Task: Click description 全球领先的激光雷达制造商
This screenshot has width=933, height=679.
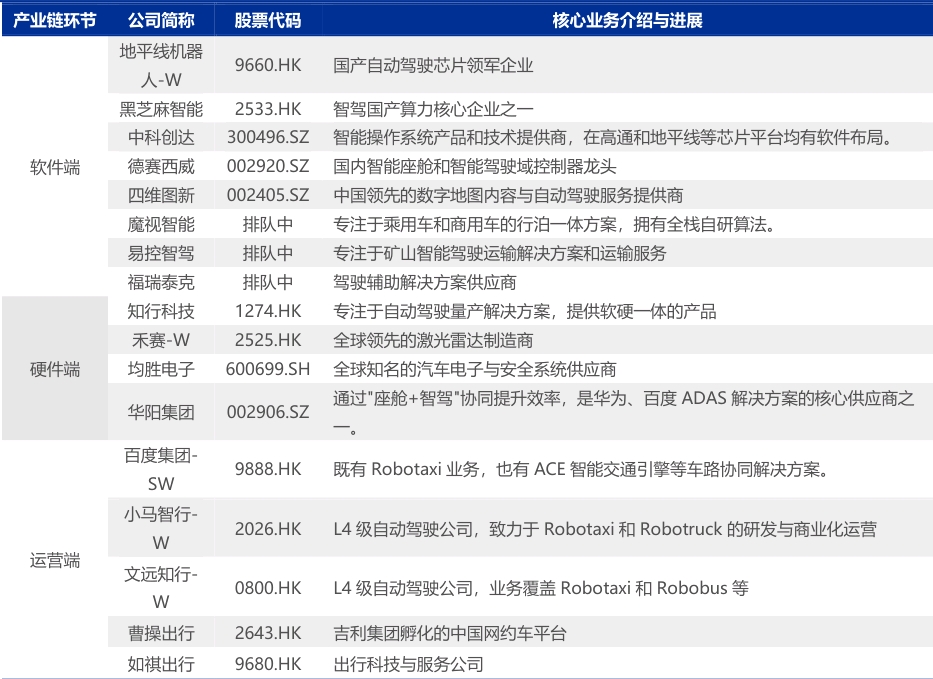Action: click(433, 340)
